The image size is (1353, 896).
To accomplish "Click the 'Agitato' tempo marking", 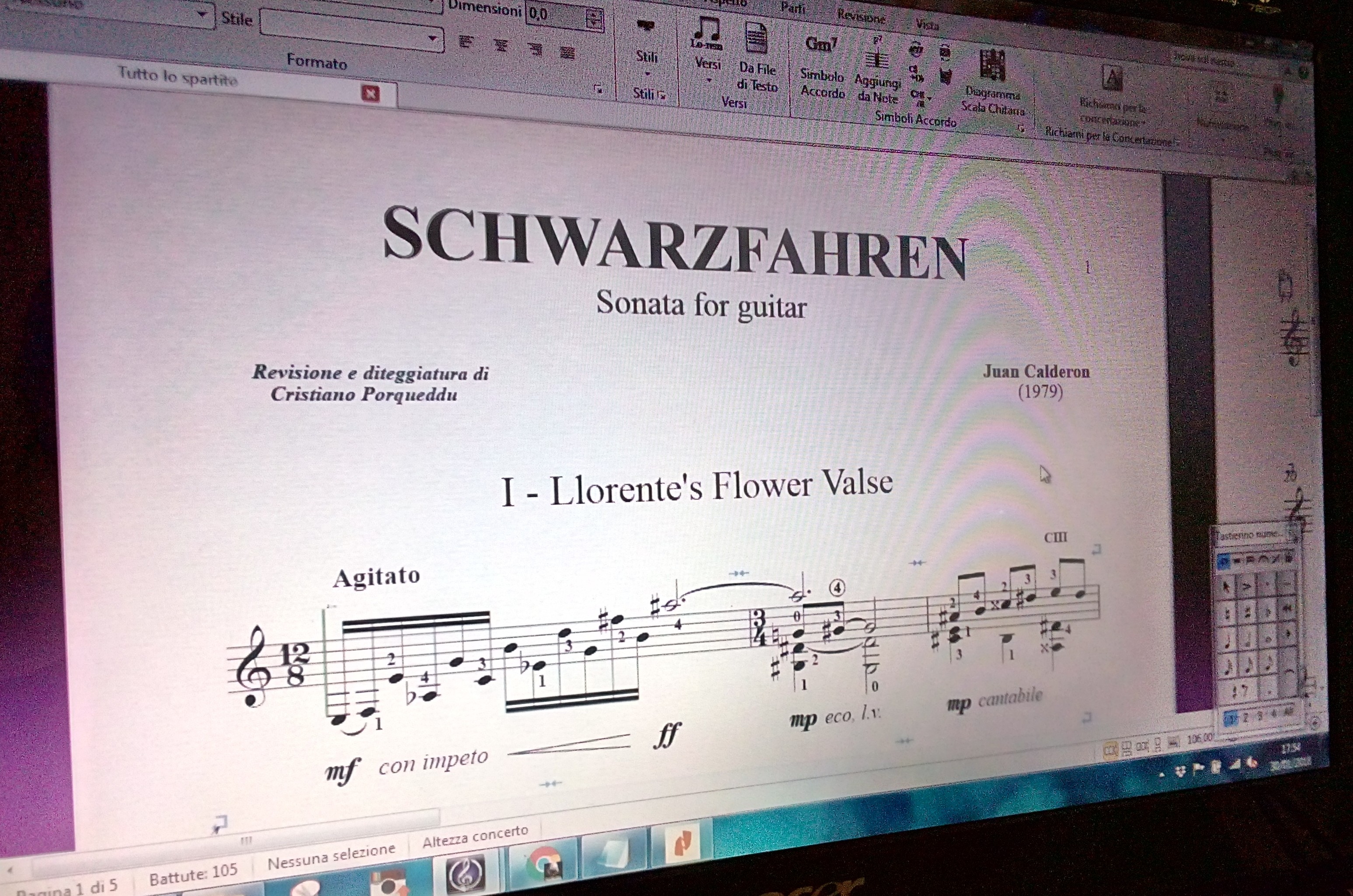I will pos(376,576).
